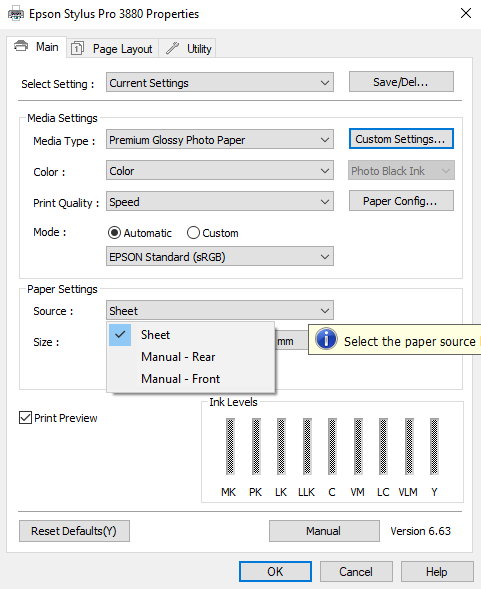Viewport: 481px width, 589px height.
Task: Click the printer icon in the title bar
Action: [x=15, y=14]
